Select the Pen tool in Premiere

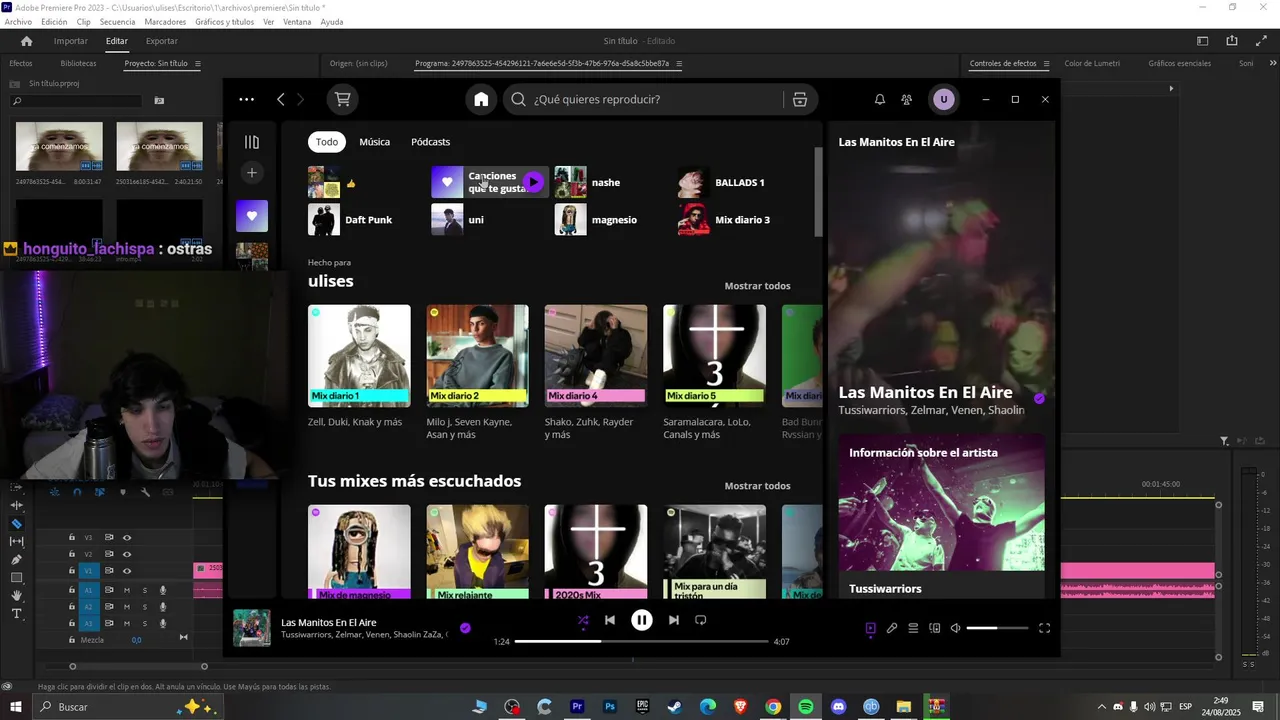16,560
